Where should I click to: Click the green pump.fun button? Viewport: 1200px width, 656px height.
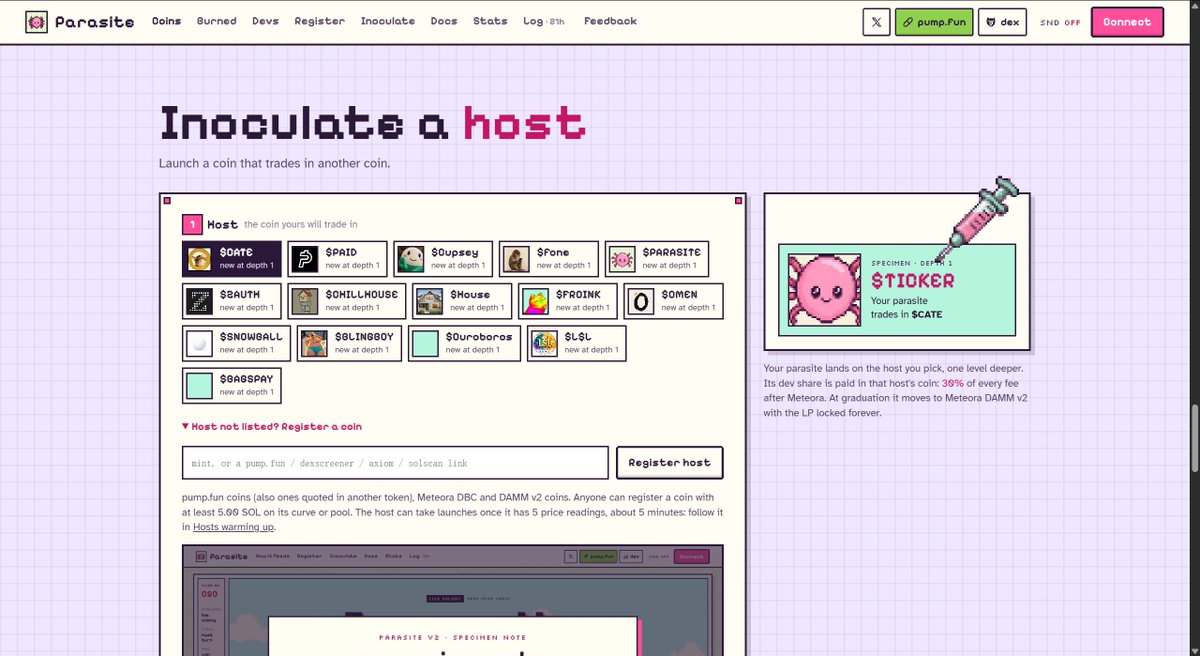(x=934, y=22)
